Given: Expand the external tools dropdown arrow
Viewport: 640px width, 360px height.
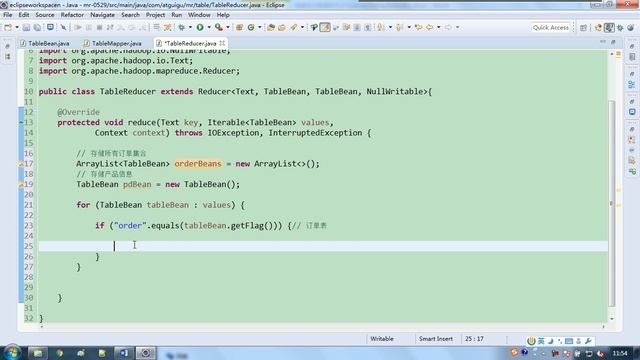Looking at the screenshot, I should (x=228, y=27).
